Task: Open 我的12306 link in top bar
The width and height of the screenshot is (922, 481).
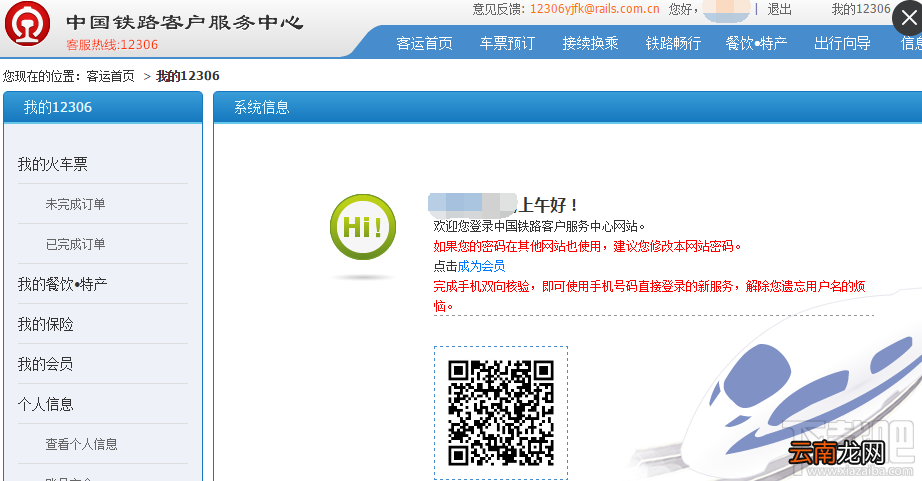Action: click(x=860, y=9)
